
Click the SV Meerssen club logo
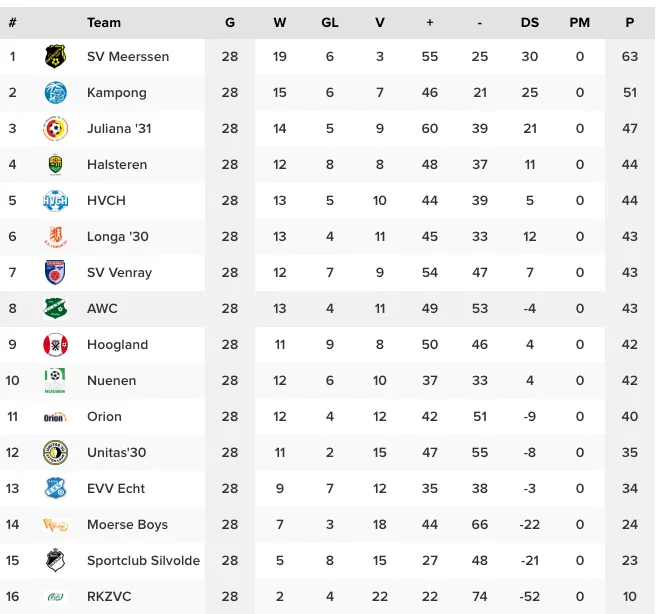55,57
